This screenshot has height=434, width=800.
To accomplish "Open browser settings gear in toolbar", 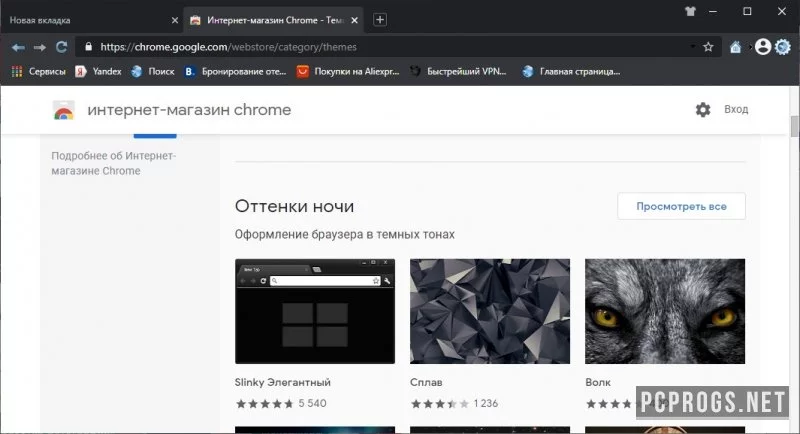I will coord(783,47).
